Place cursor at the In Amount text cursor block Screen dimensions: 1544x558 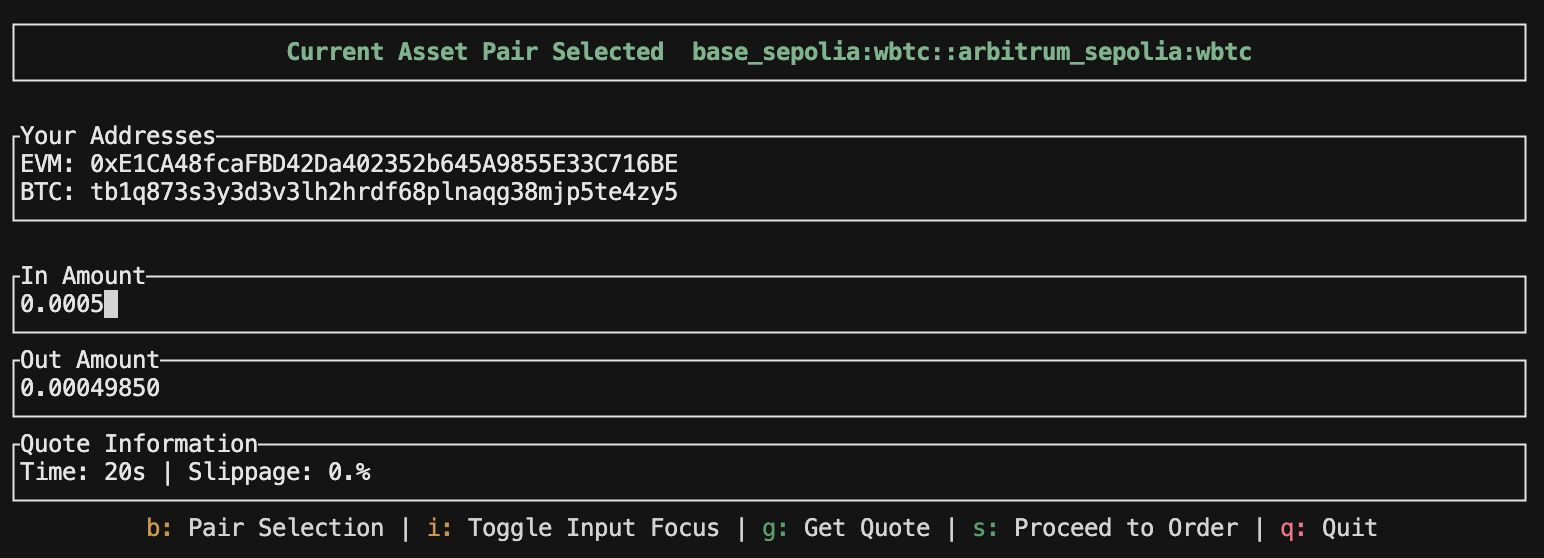[111, 304]
